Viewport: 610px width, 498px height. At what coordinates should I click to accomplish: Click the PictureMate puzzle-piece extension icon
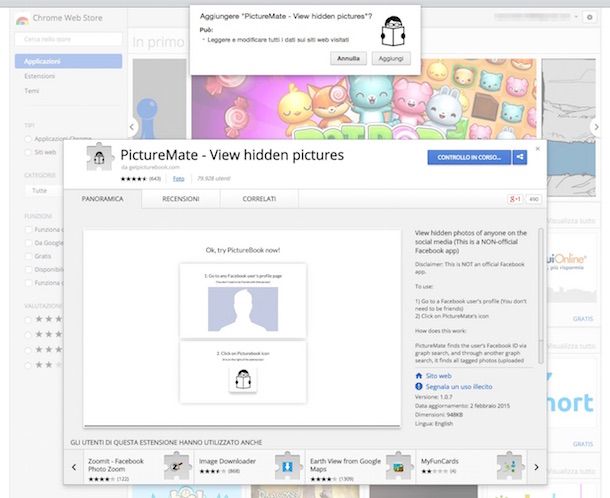[x=99, y=157]
